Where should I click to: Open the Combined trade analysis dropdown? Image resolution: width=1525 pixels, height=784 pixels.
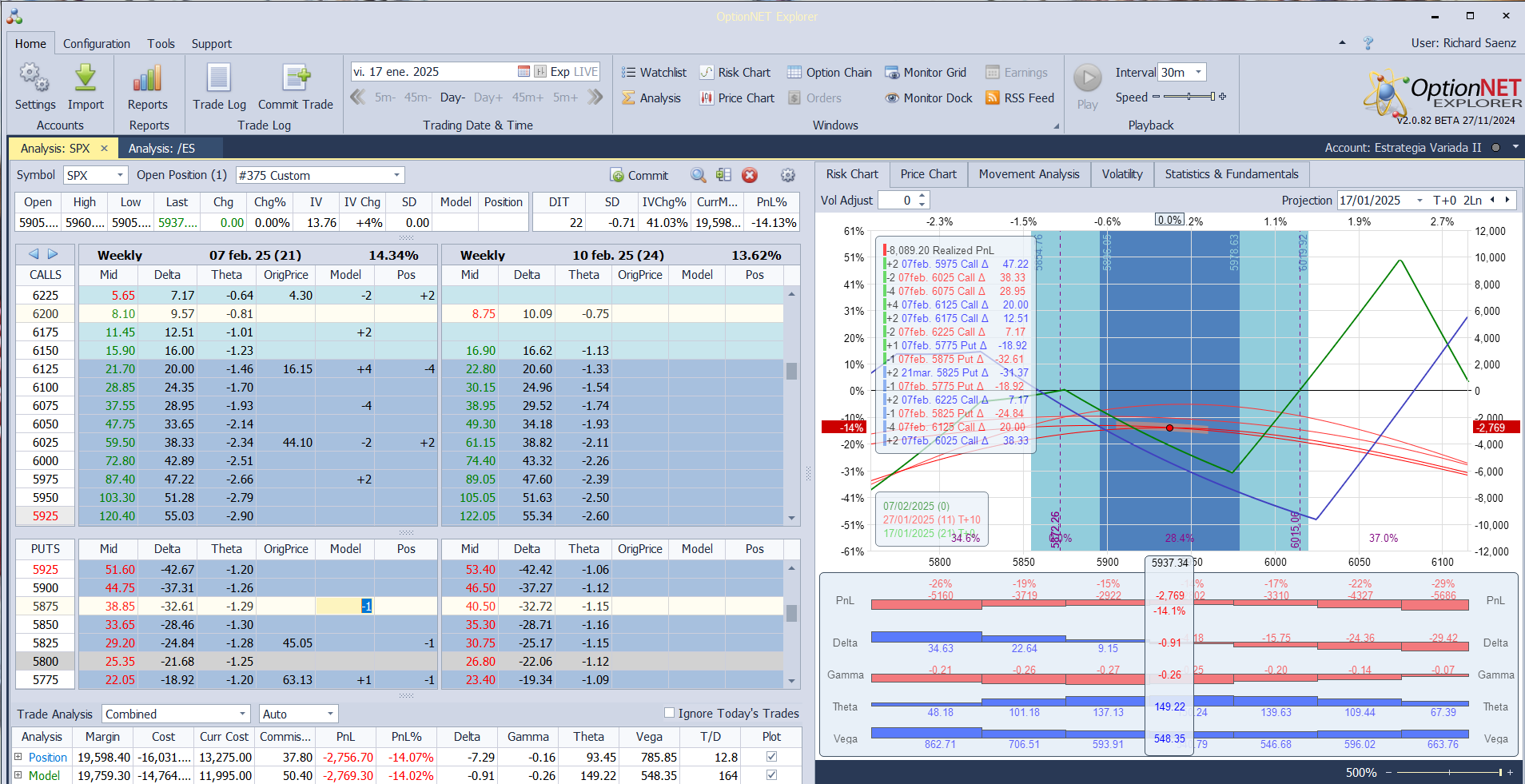point(242,714)
